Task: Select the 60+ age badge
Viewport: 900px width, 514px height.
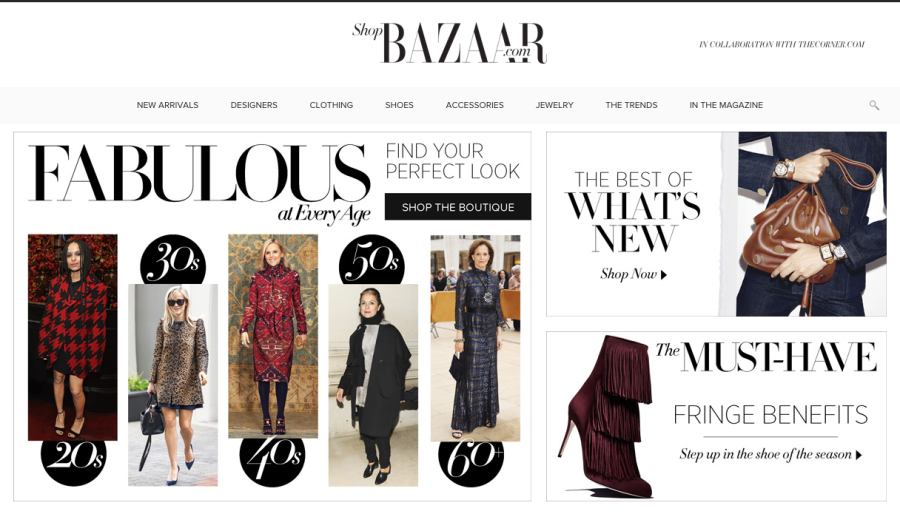Action: click(472, 460)
